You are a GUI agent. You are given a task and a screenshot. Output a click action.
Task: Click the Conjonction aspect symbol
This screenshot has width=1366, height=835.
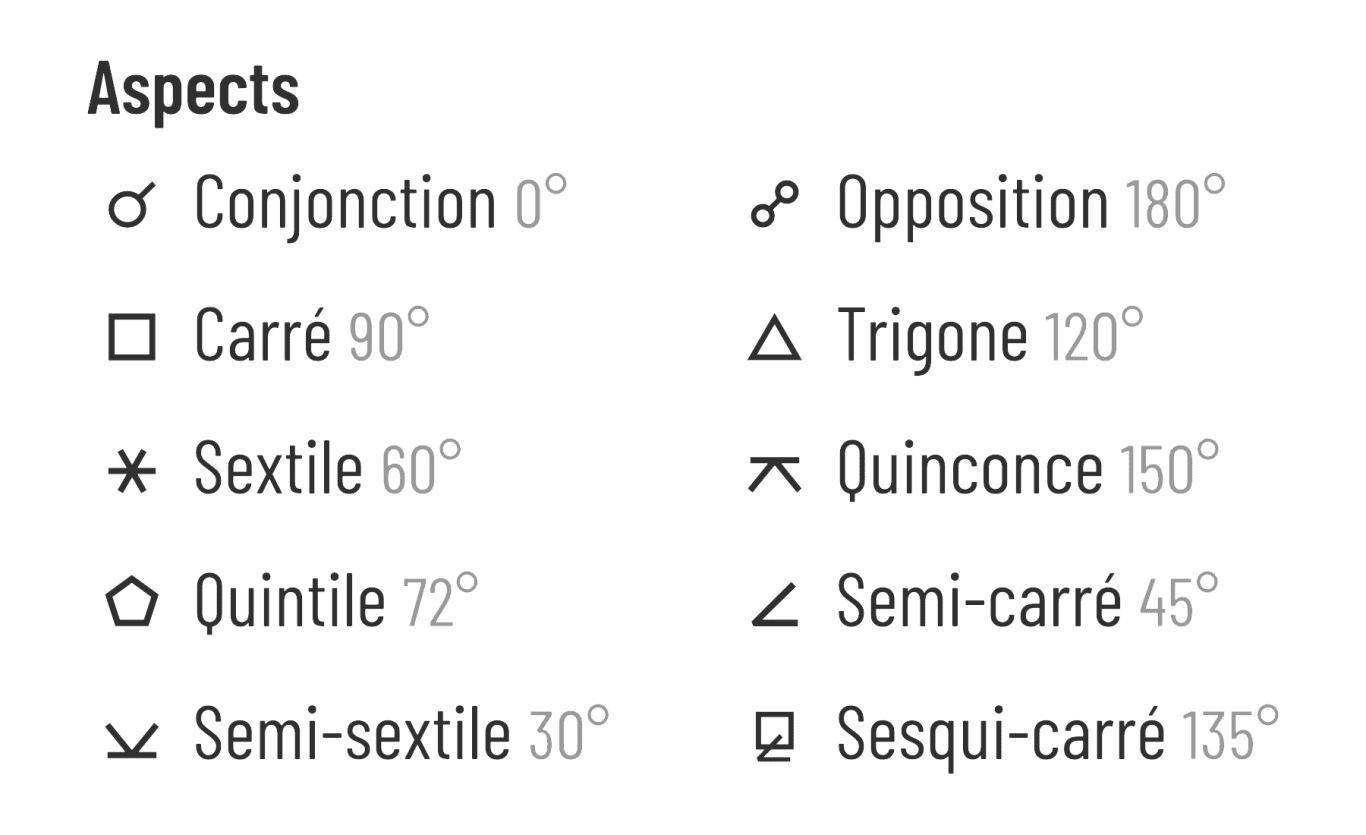(x=131, y=205)
